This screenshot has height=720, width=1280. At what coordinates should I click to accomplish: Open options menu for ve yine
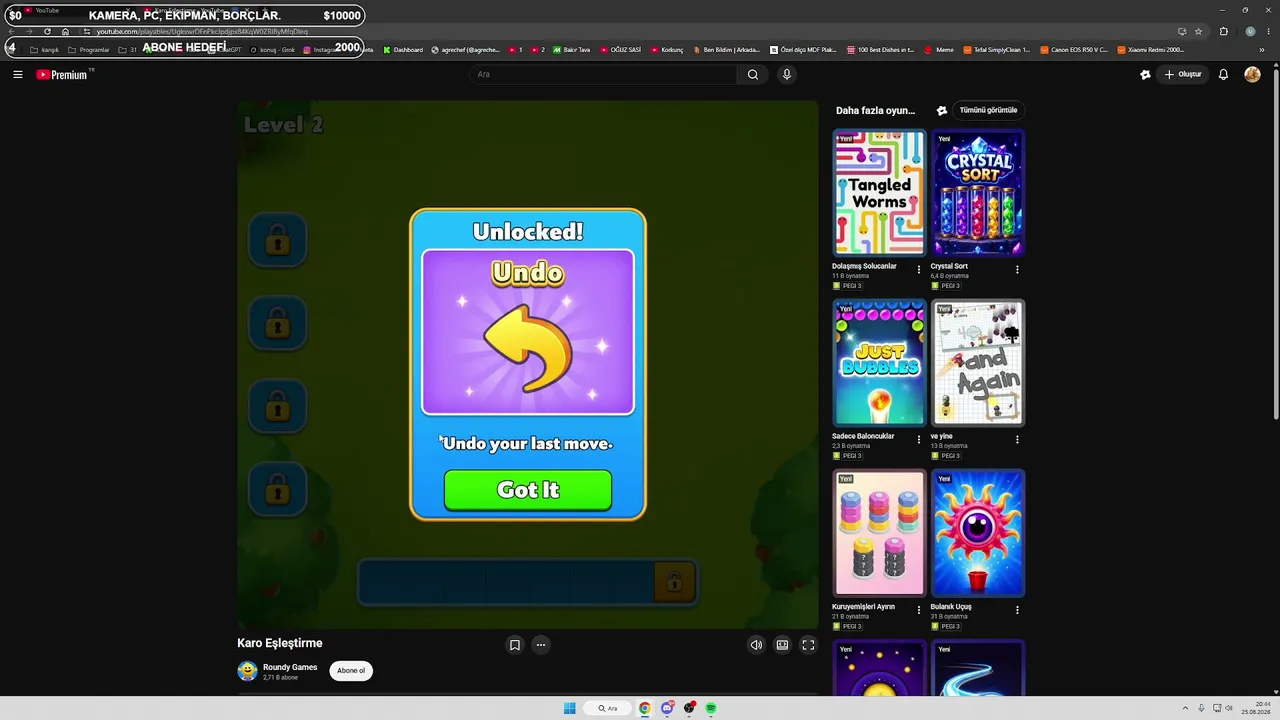pyautogui.click(x=1017, y=440)
